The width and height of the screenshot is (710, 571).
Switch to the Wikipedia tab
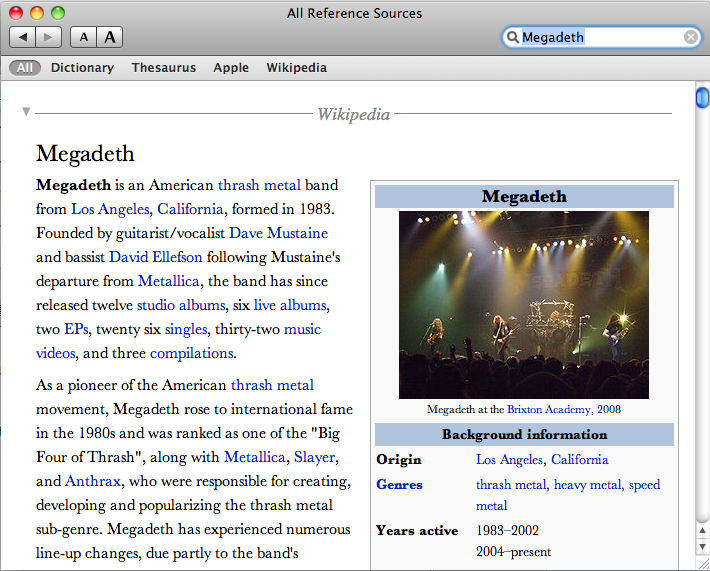point(297,68)
